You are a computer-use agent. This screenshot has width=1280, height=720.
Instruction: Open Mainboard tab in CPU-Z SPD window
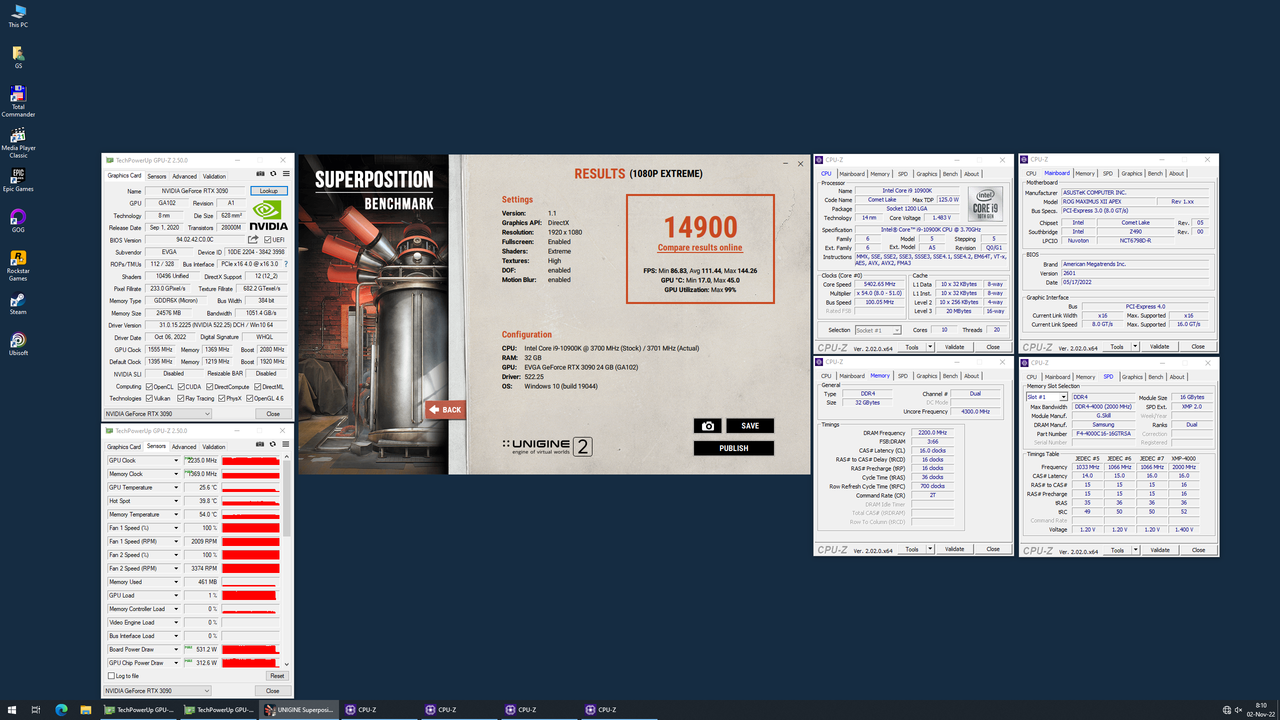point(1057,377)
